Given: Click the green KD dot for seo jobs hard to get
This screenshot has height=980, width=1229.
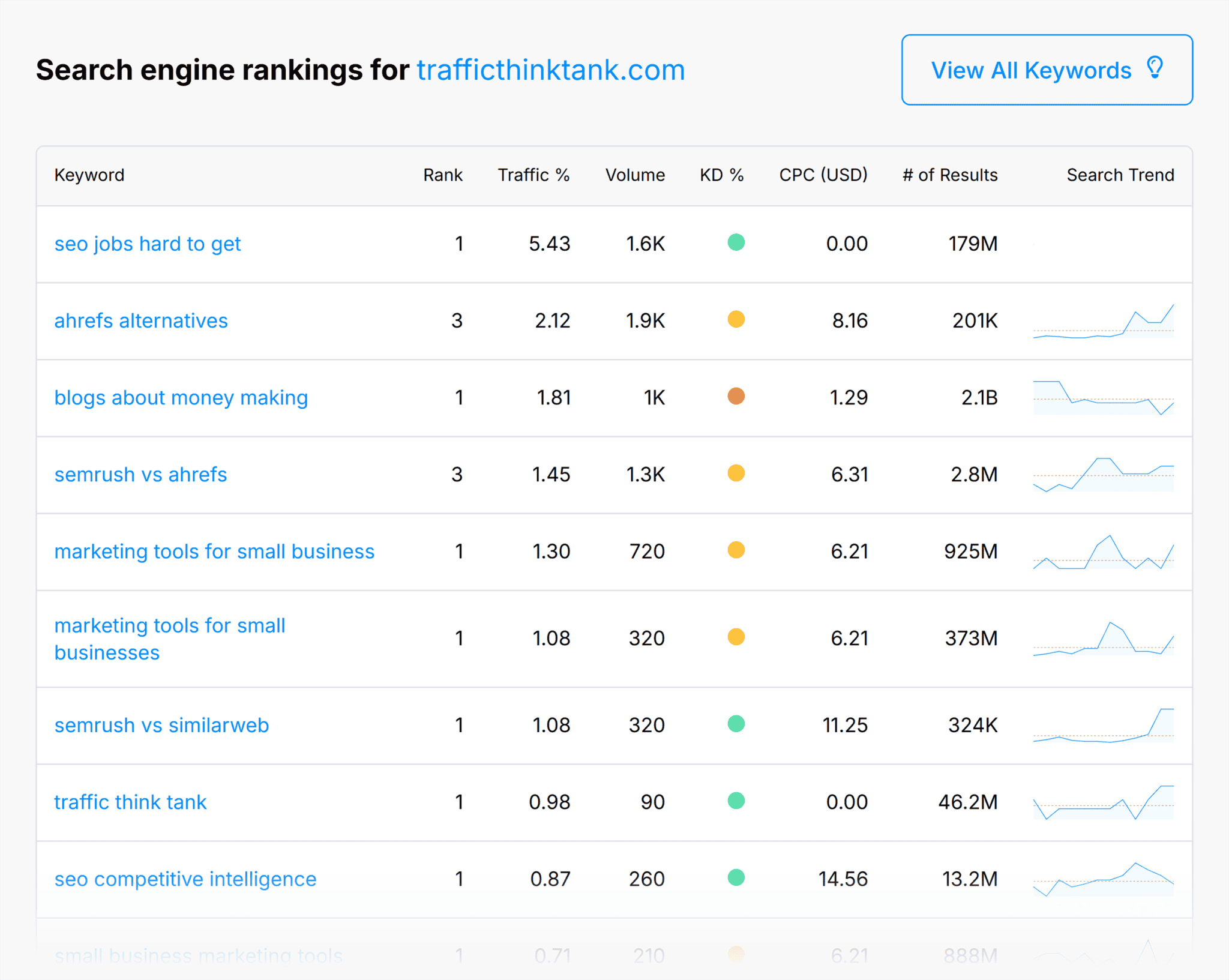Looking at the screenshot, I should [x=736, y=243].
